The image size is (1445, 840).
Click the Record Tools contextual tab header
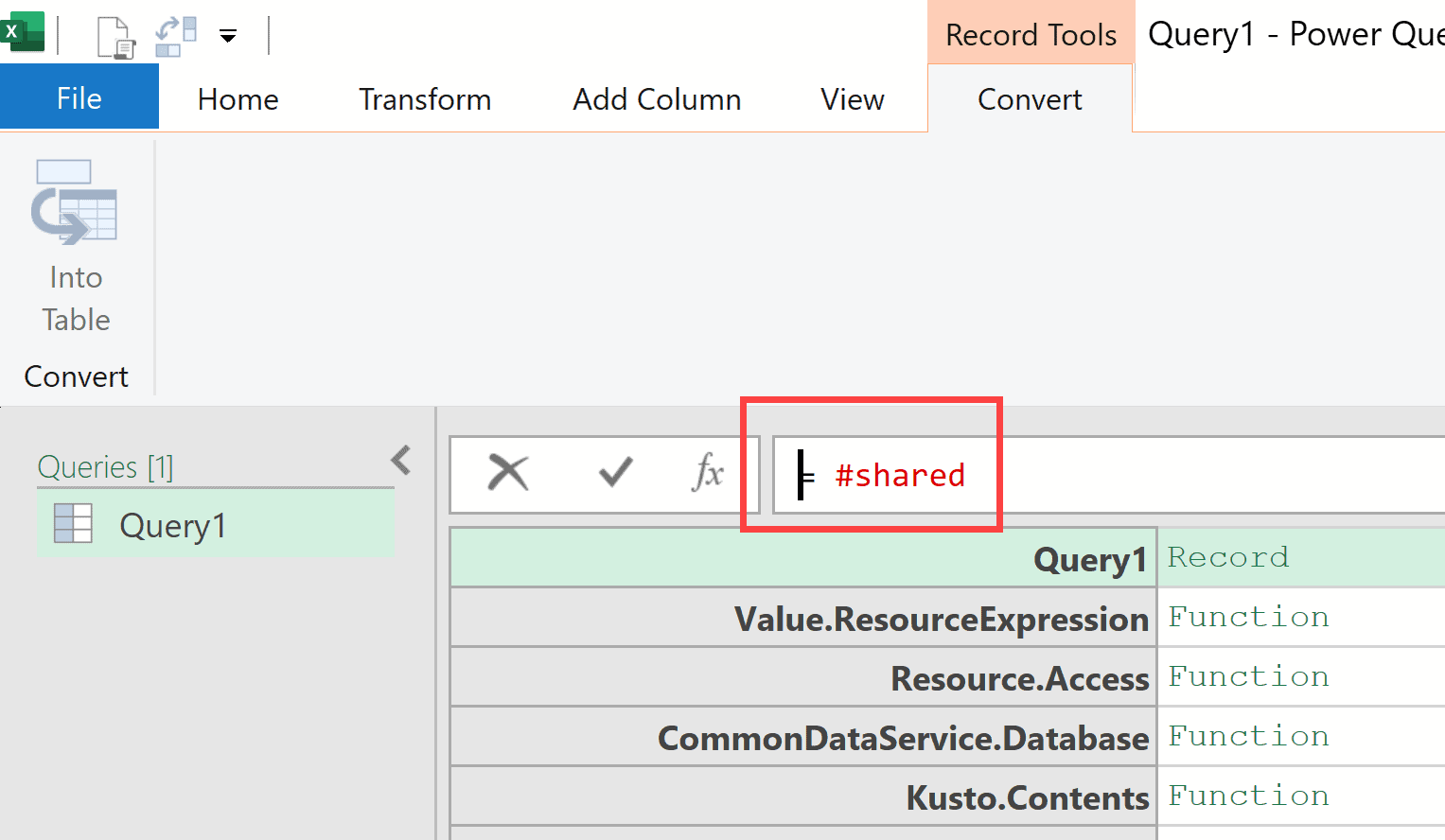pos(1031,35)
